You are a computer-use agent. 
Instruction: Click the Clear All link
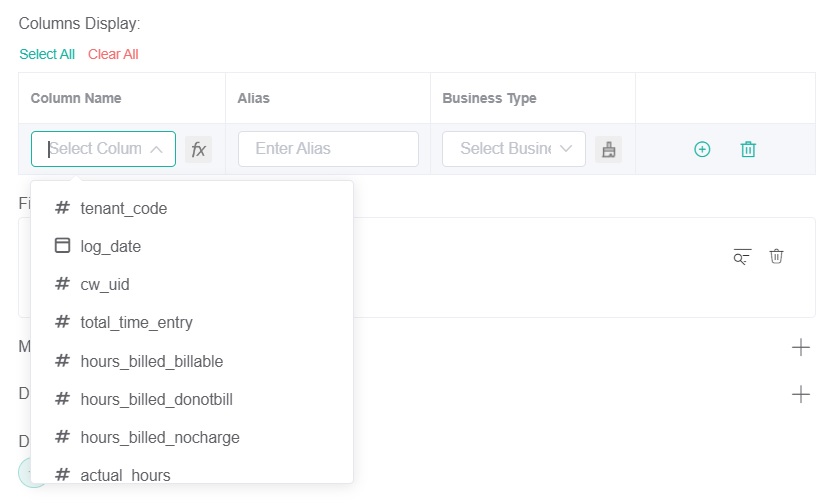tap(113, 54)
